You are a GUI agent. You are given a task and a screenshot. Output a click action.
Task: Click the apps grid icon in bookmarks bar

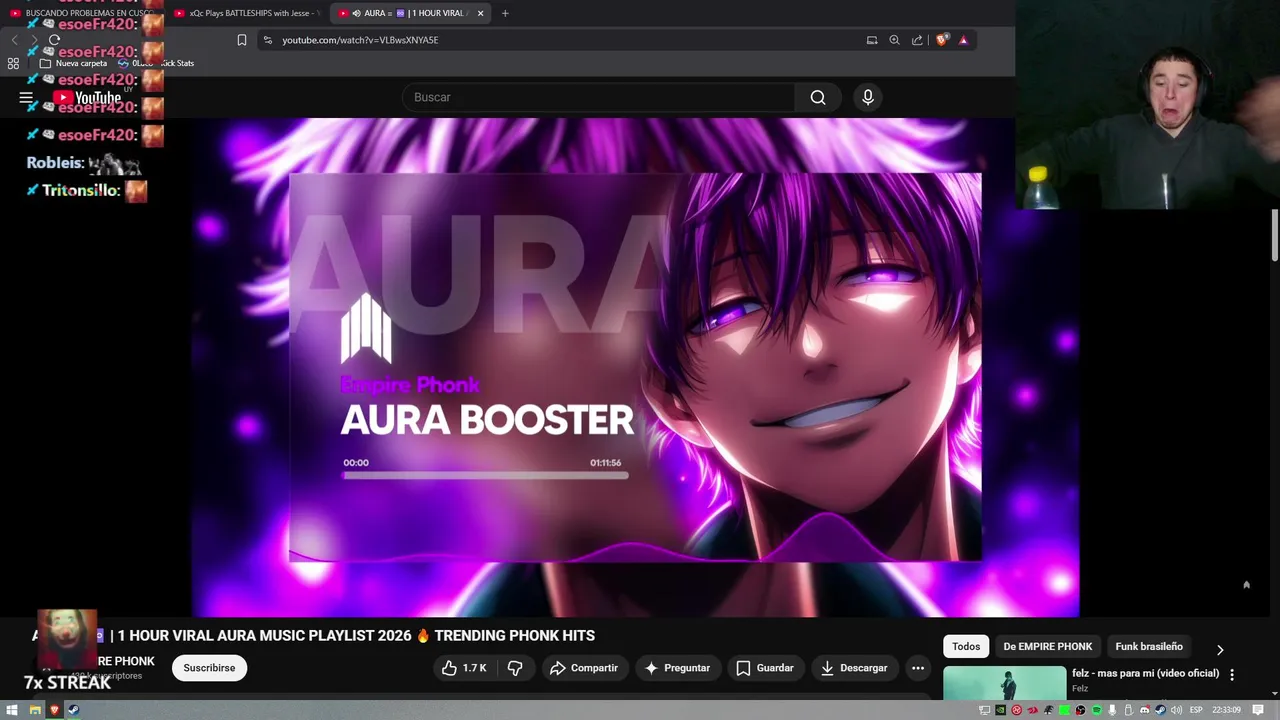[x=13, y=63]
